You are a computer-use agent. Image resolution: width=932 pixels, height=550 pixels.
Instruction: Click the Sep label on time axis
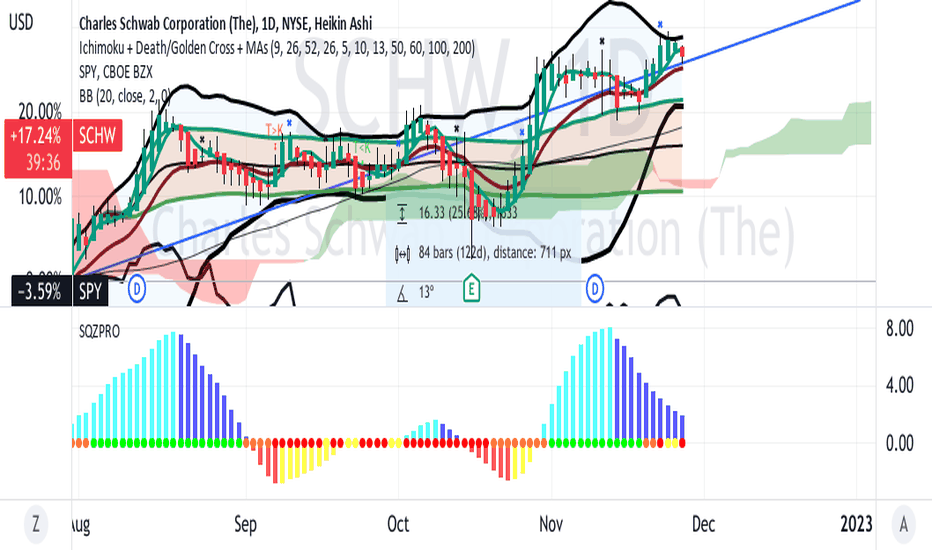(245, 524)
